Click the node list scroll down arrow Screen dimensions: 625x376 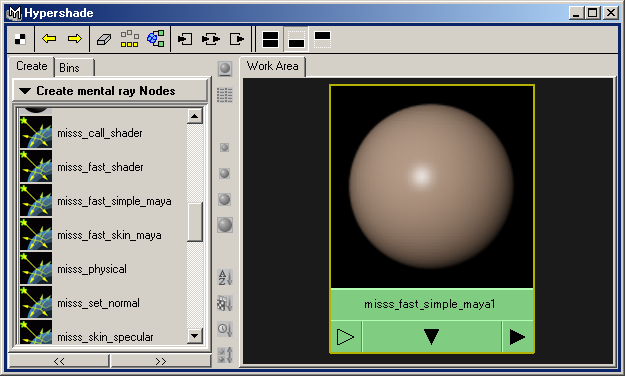click(195, 335)
